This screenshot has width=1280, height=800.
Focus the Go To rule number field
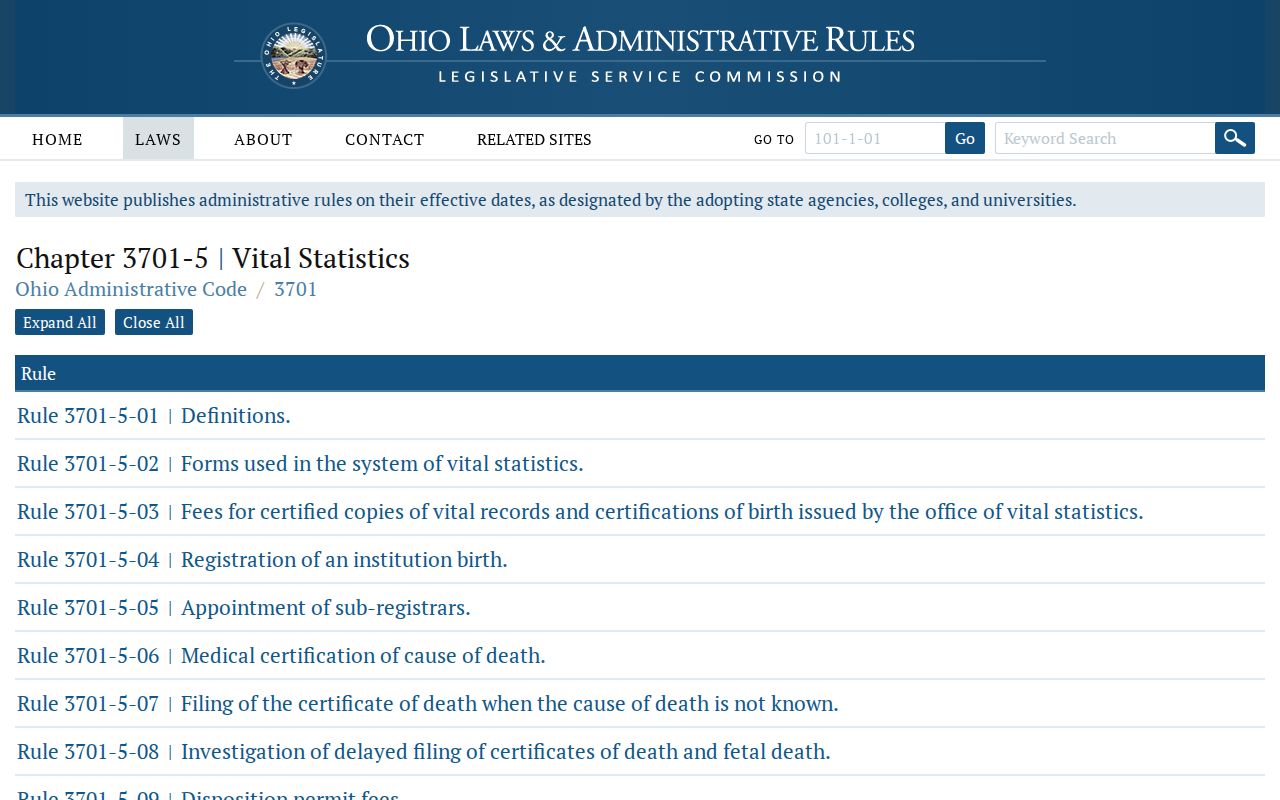875,138
